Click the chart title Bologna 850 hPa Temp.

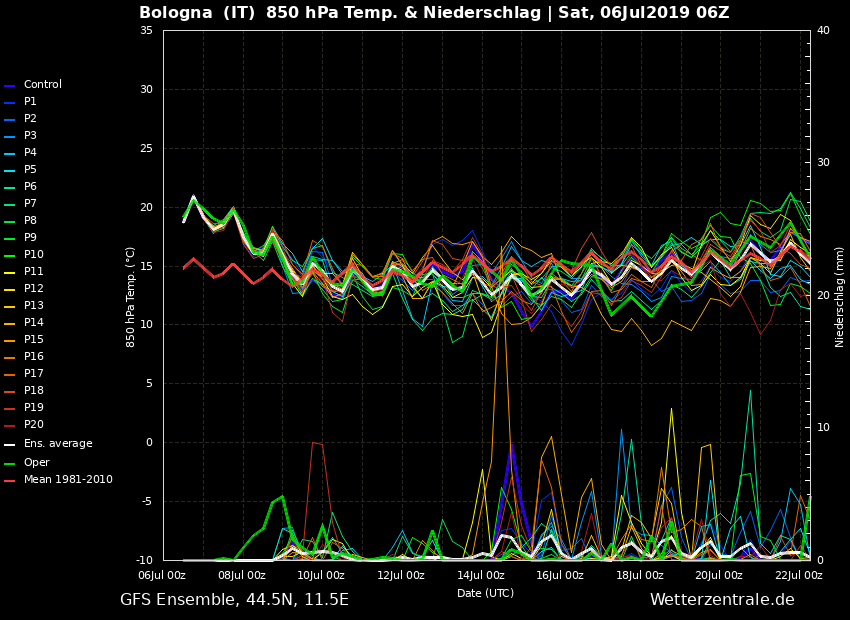click(433, 13)
